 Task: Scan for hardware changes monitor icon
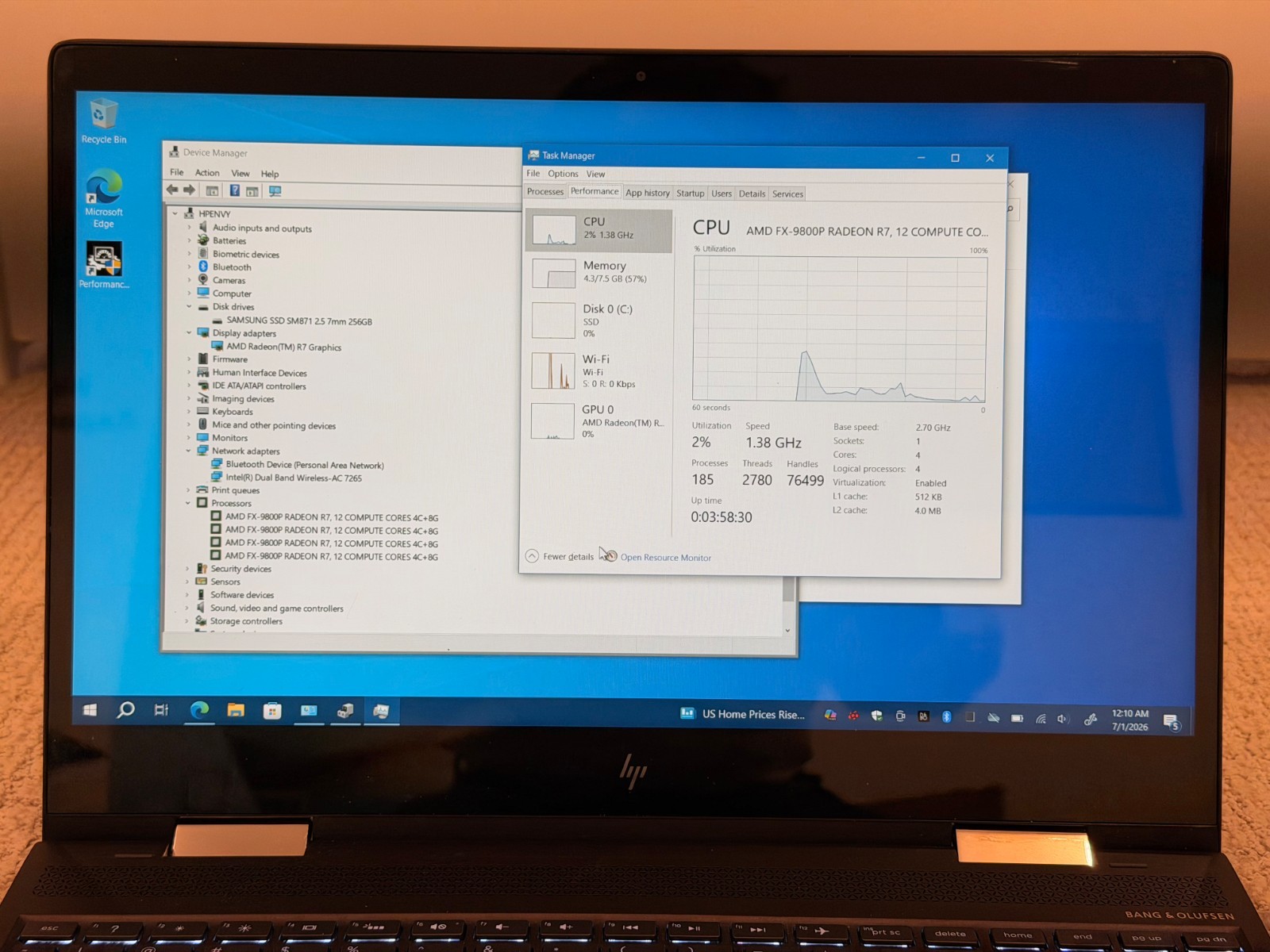click(275, 191)
